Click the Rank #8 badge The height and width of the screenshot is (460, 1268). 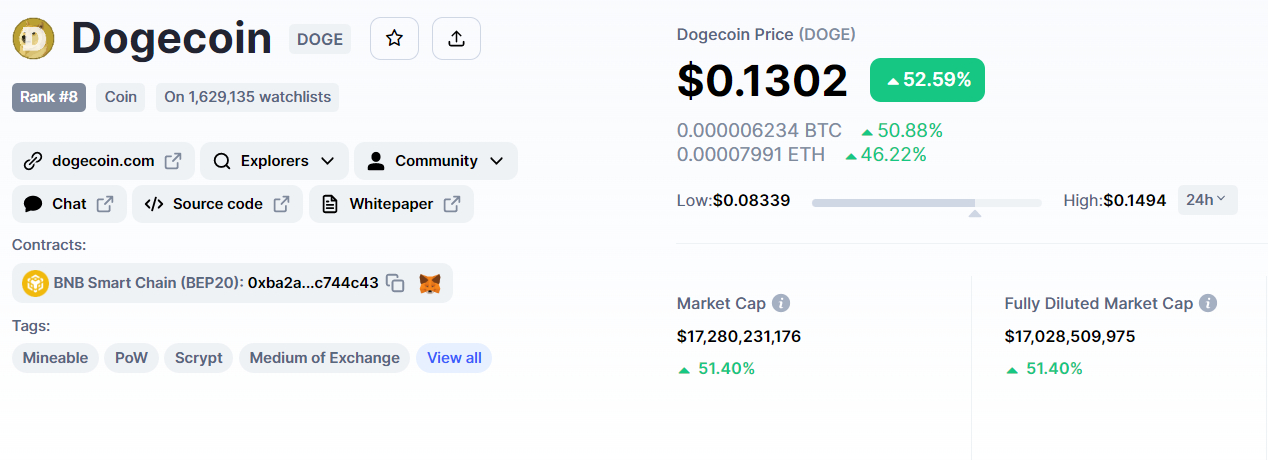pyautogui.click(x=49, y=97)
